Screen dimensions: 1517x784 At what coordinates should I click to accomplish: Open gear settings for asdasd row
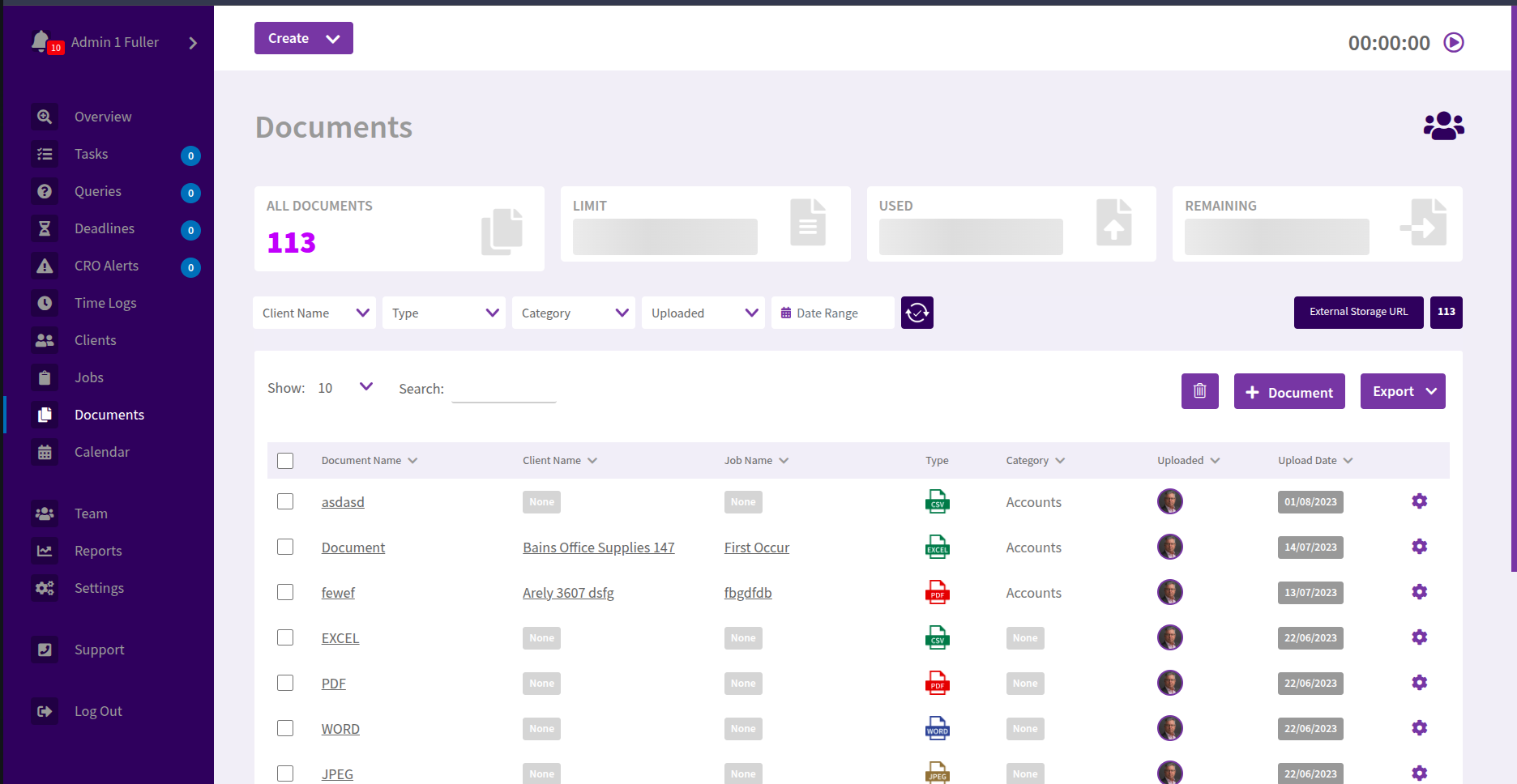tap(1419, 501)
